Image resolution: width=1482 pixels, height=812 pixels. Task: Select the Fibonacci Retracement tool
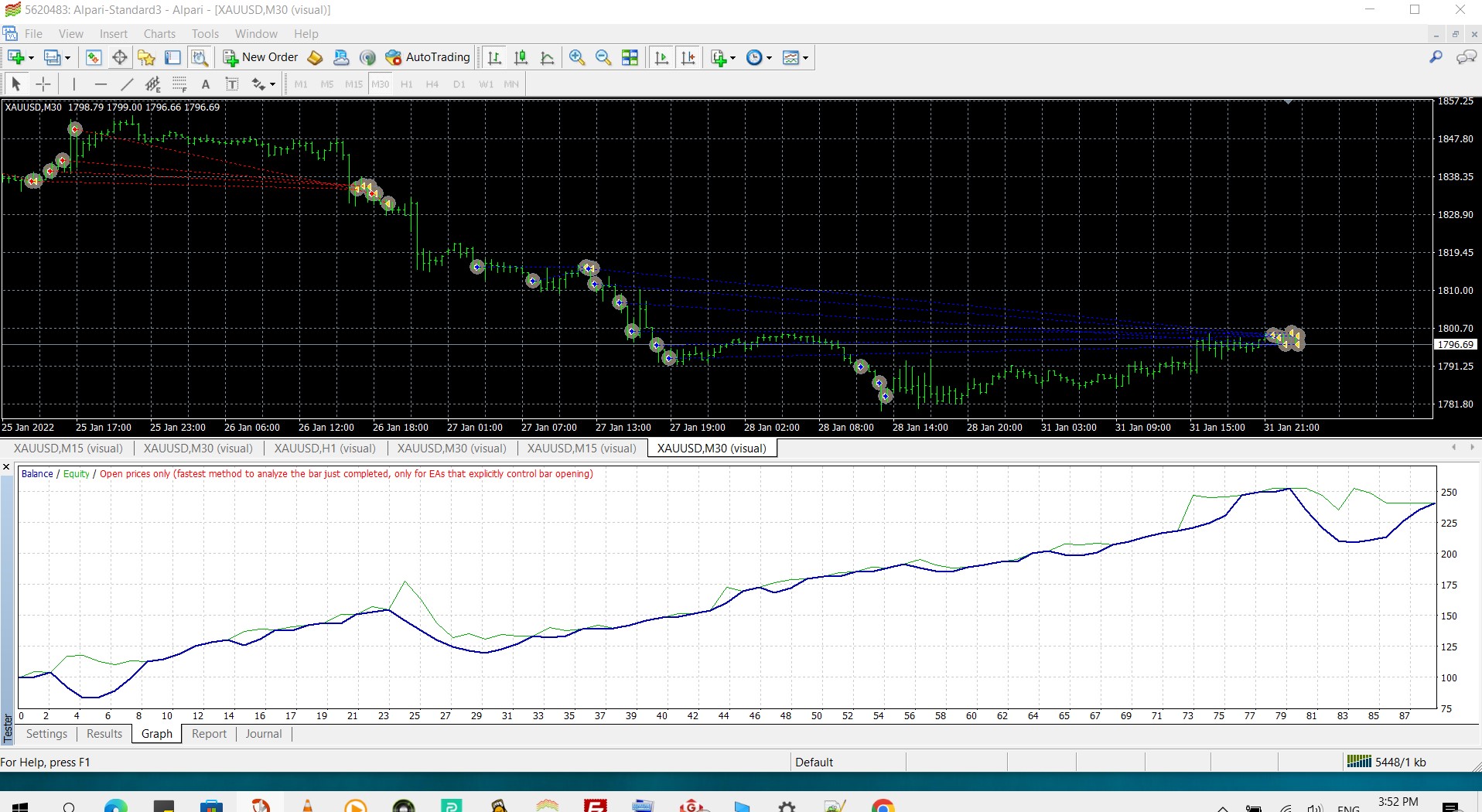179,84
